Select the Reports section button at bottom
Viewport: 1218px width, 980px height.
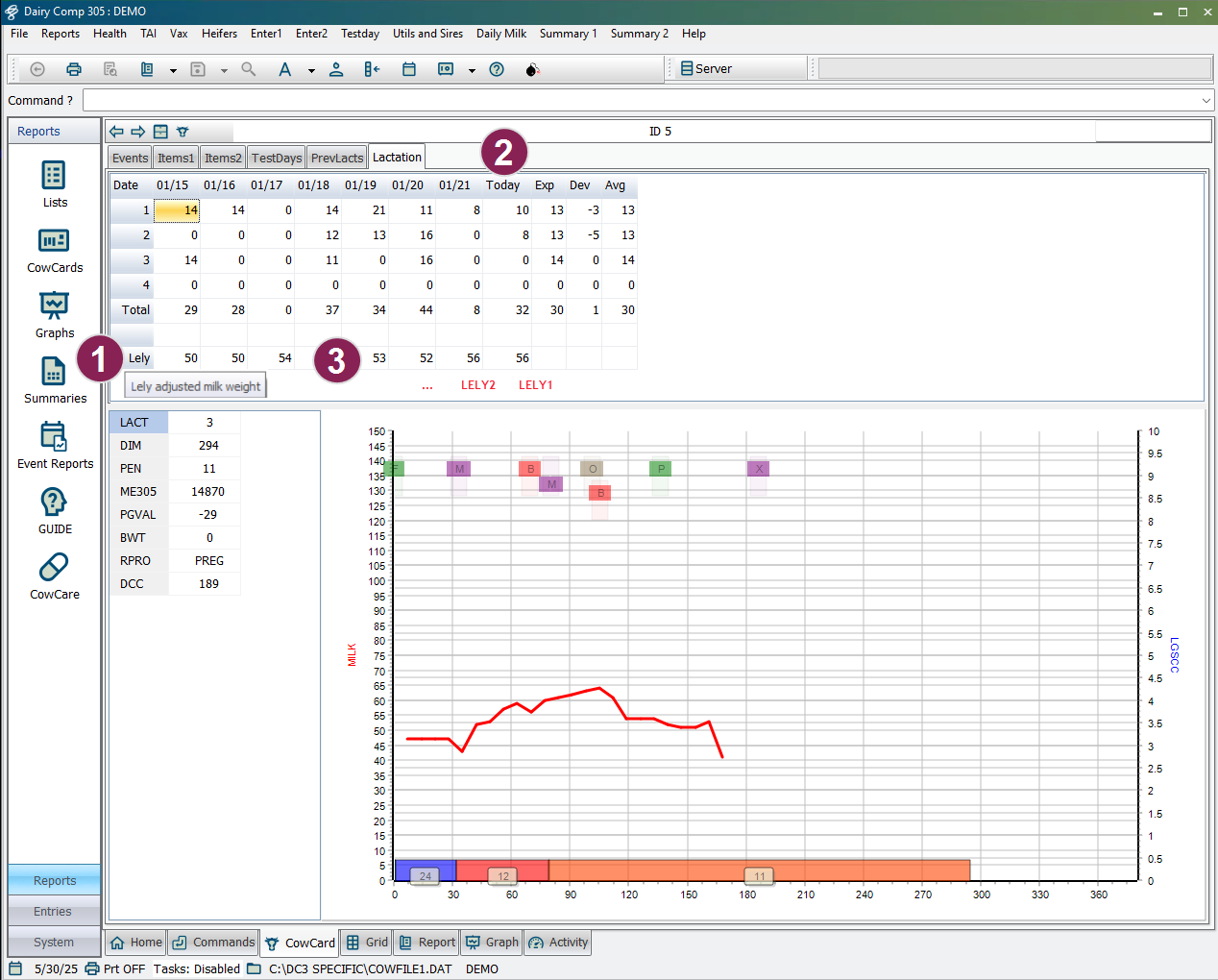[x=54, y=881]
